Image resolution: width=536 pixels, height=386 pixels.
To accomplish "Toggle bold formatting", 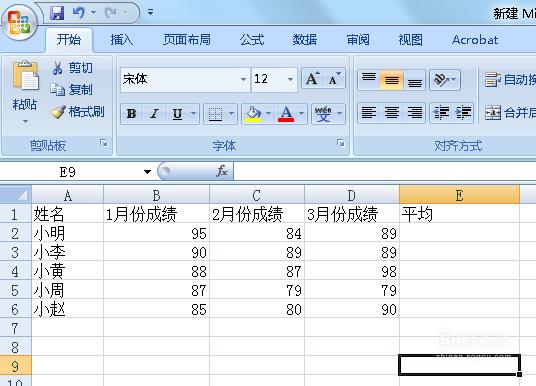I will pos(132,114).
